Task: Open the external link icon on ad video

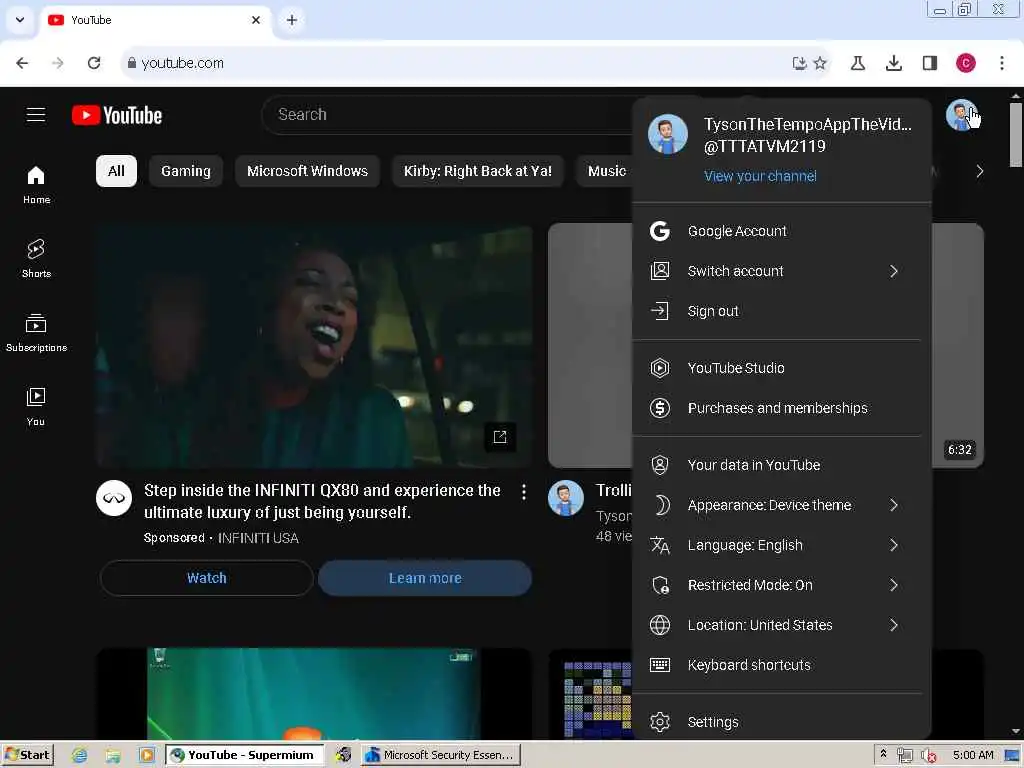Action: [500, 437]
